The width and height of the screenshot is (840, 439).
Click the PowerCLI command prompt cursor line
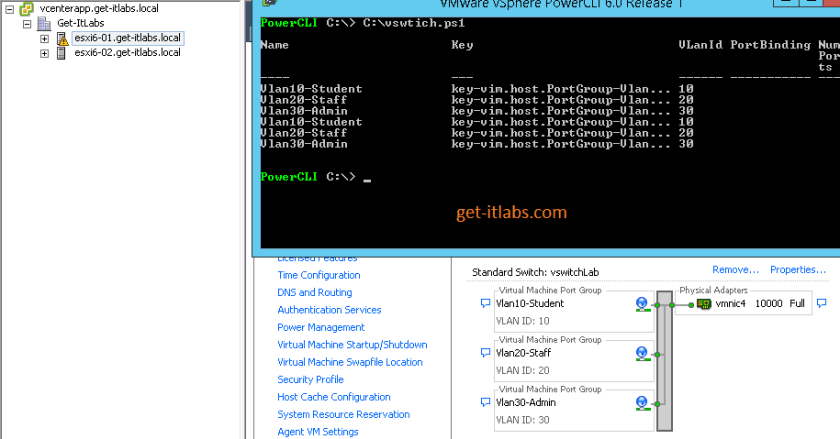tap(316, 177)
